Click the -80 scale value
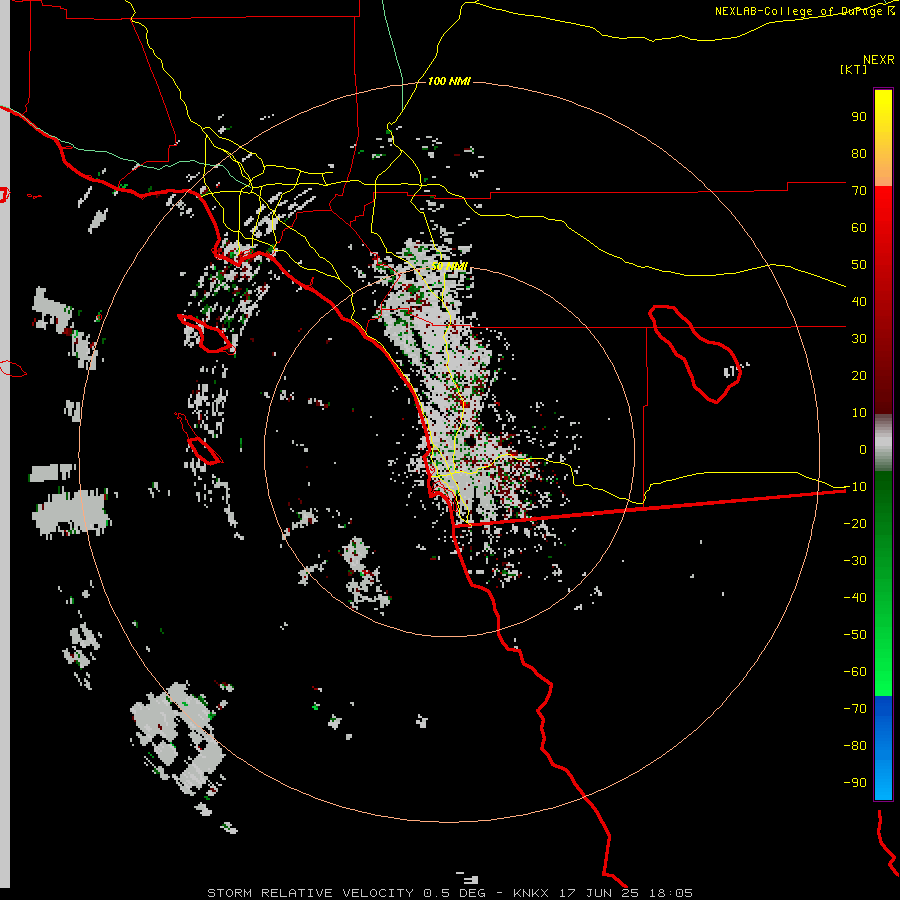Image resolution: width=900 pixels, height=900 pixels. [x=855, y=746]
